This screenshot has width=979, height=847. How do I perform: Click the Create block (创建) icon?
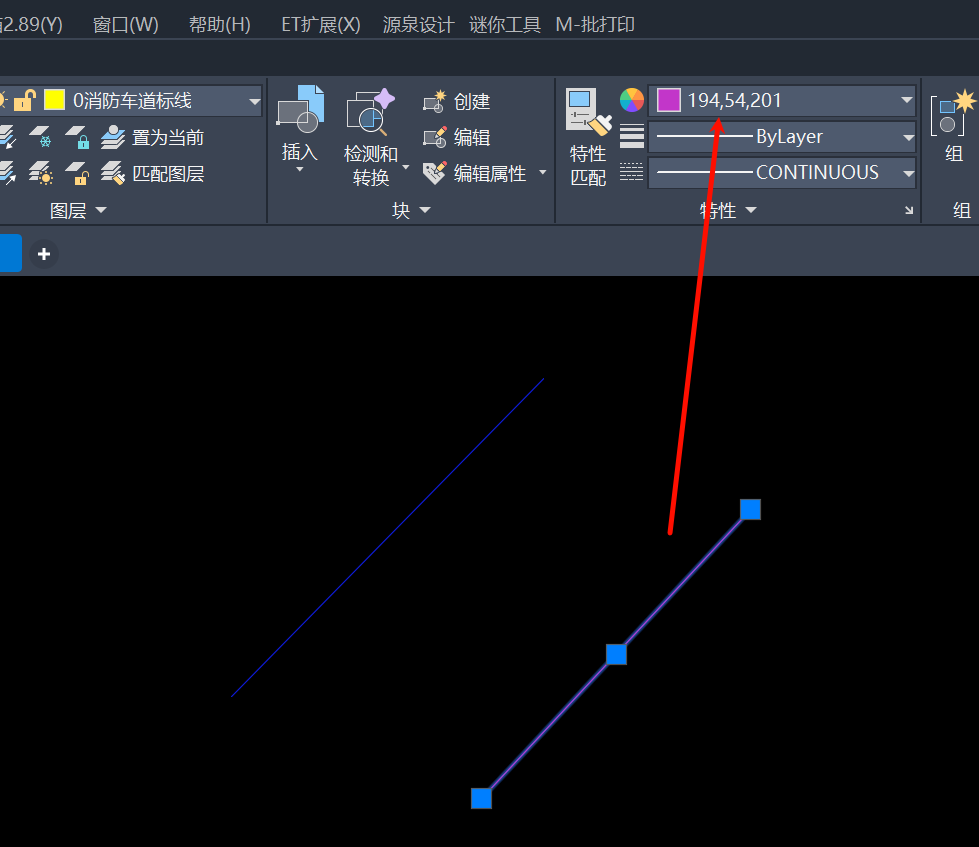click(x=435, y=101)
